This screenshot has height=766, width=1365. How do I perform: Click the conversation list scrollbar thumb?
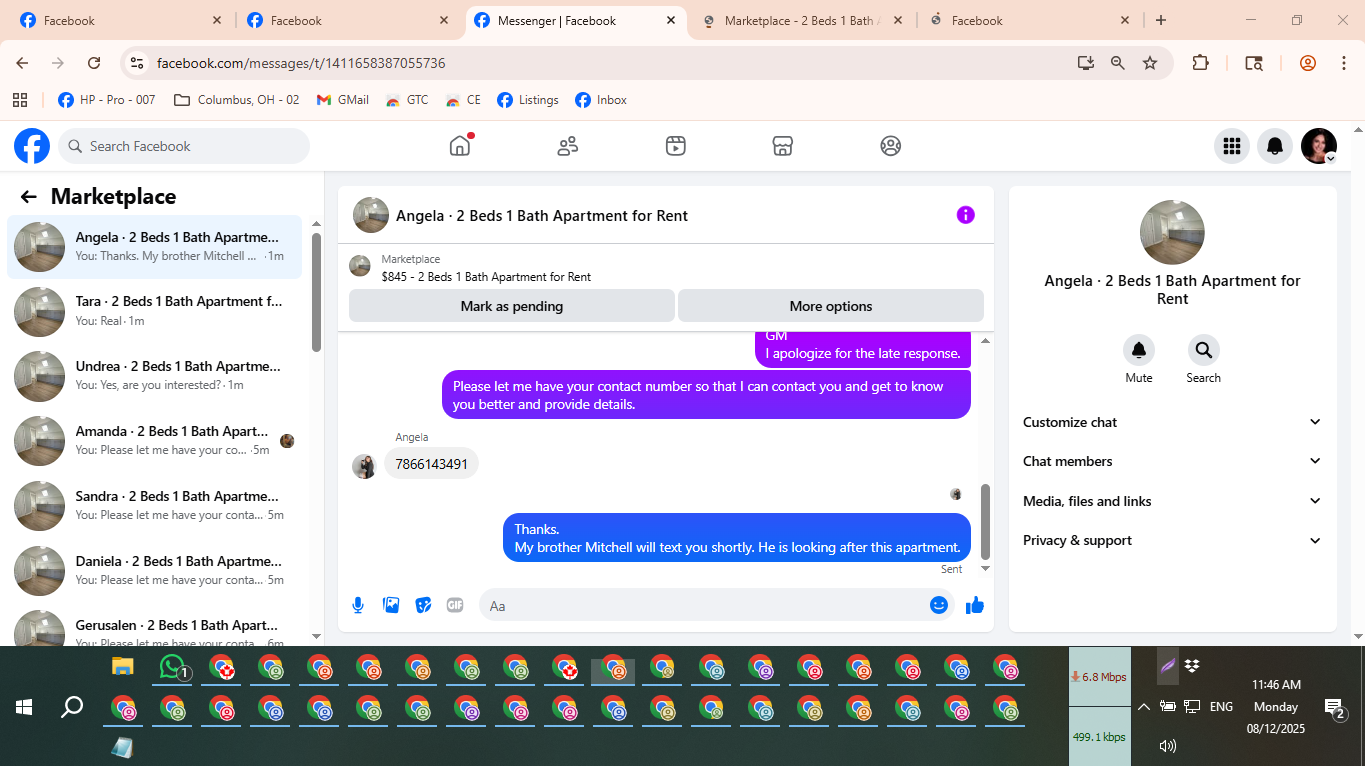pos(316,292)
